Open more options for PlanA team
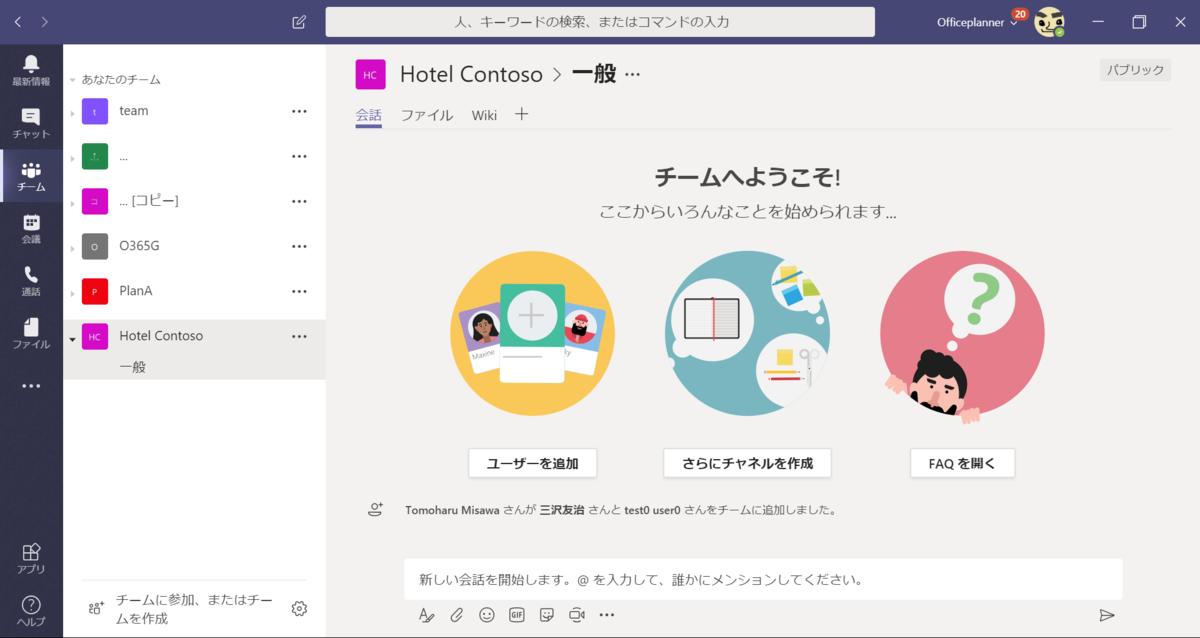Image resolution: width=1200 pixels, height=638 pixels. (299, 291)
